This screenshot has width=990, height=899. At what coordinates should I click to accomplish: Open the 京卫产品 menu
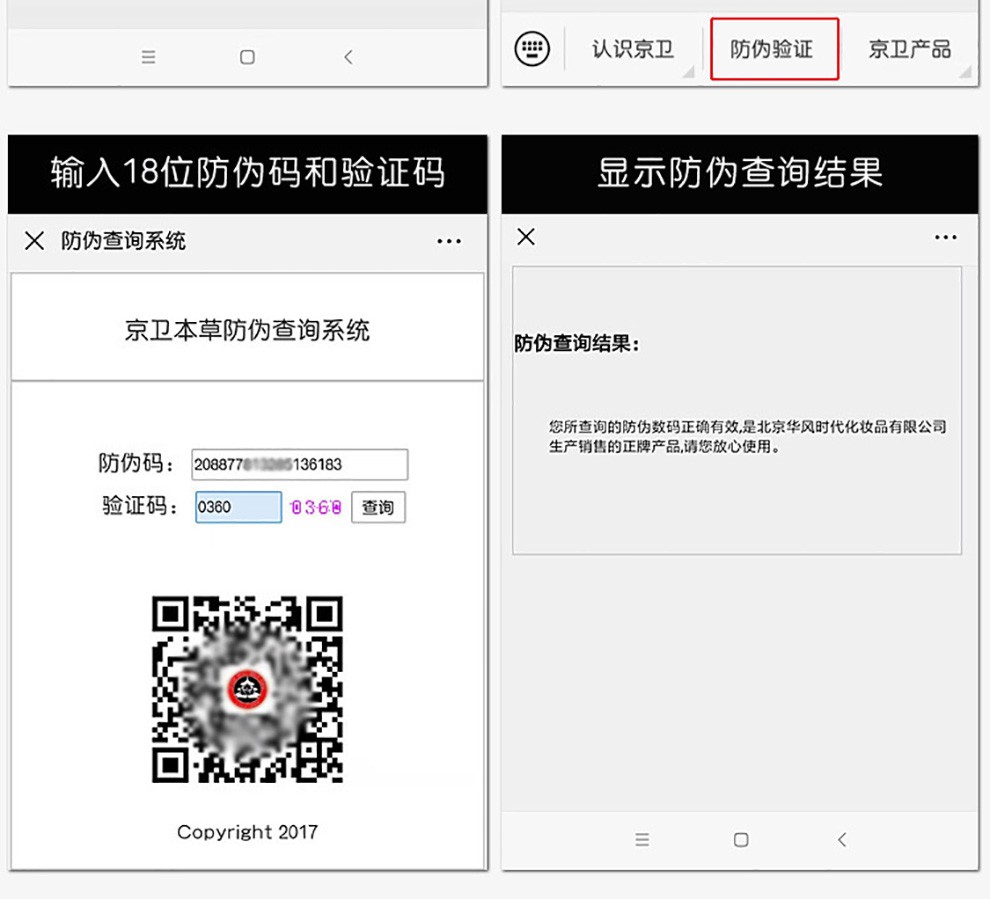point(909,49)
